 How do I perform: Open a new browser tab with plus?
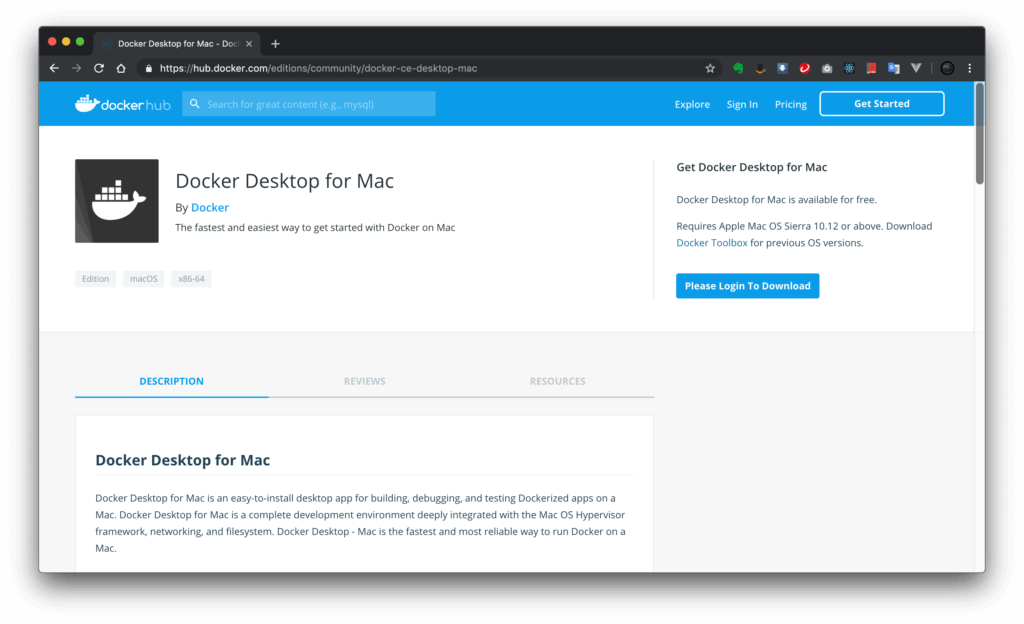275,44
